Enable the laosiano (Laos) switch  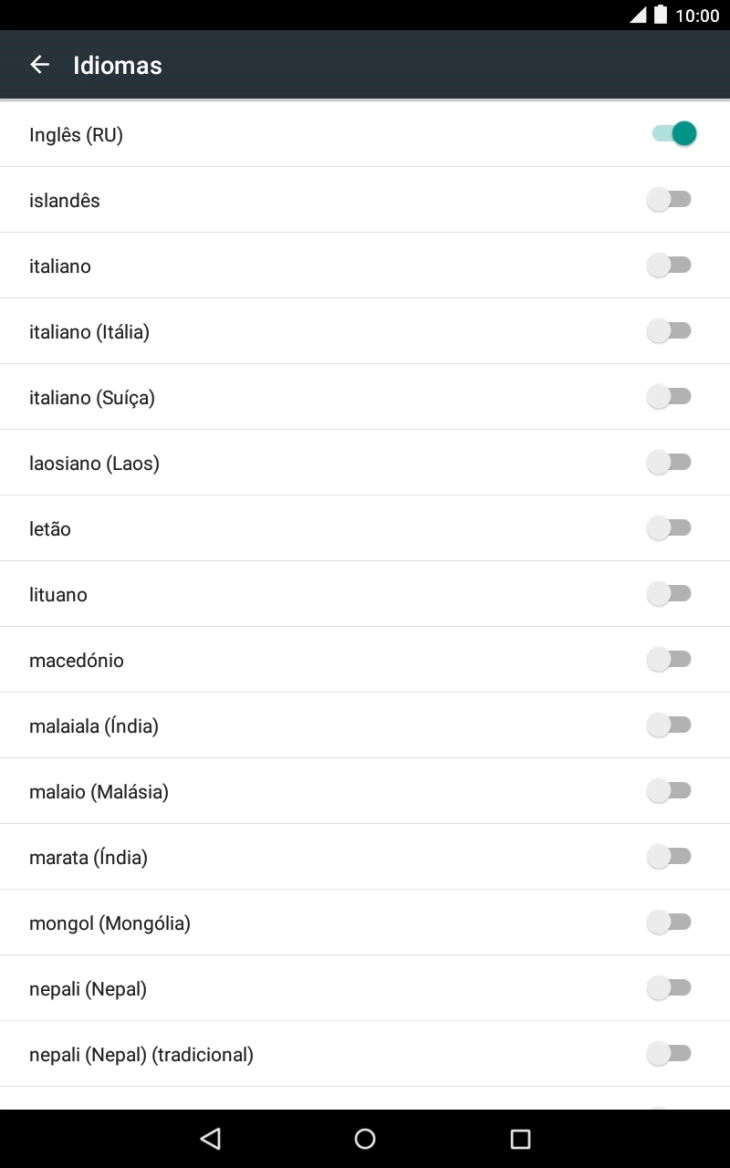pyautogui.click(x=669, y=463)
